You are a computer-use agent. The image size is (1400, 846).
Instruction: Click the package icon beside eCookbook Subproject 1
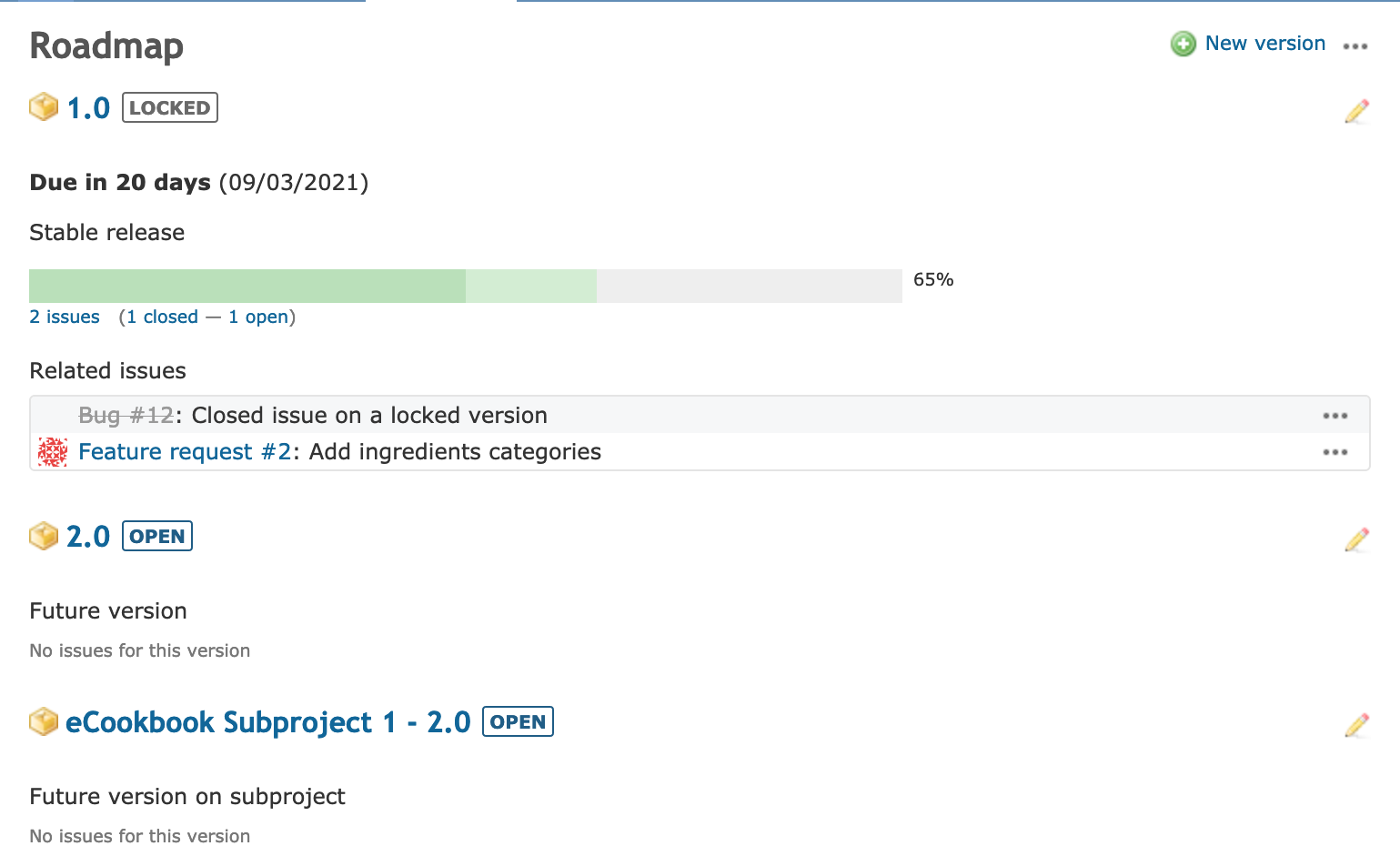pos(44,721)
